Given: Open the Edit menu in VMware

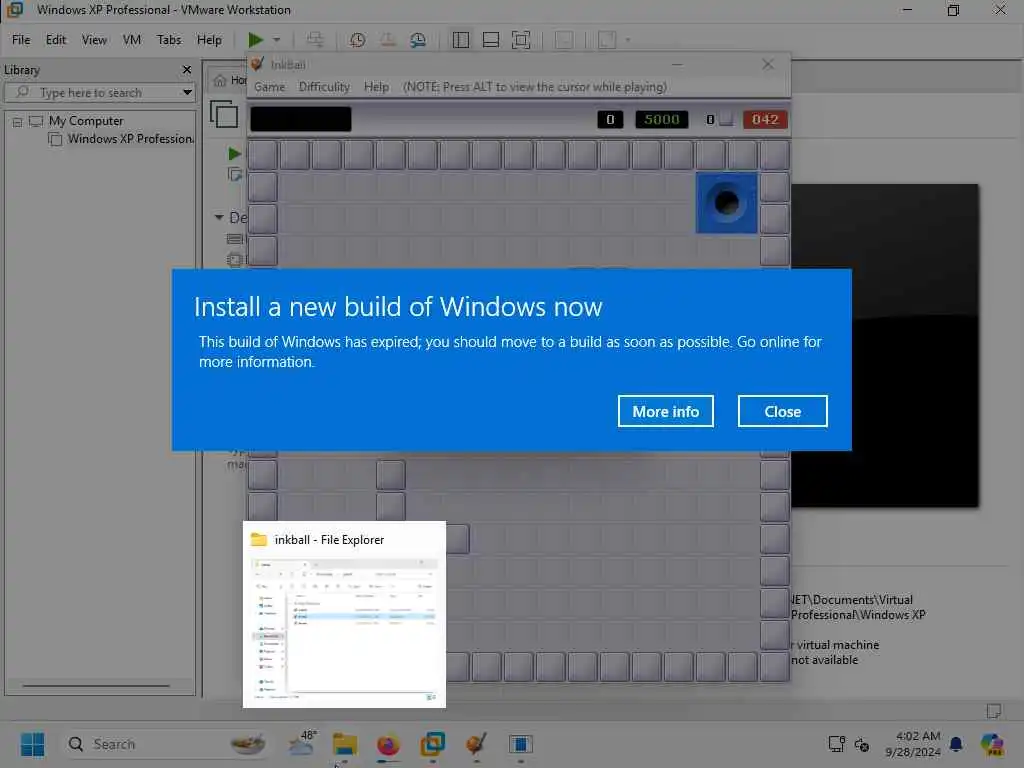Looking at the screenshot, I should click(x=56, y=40).
